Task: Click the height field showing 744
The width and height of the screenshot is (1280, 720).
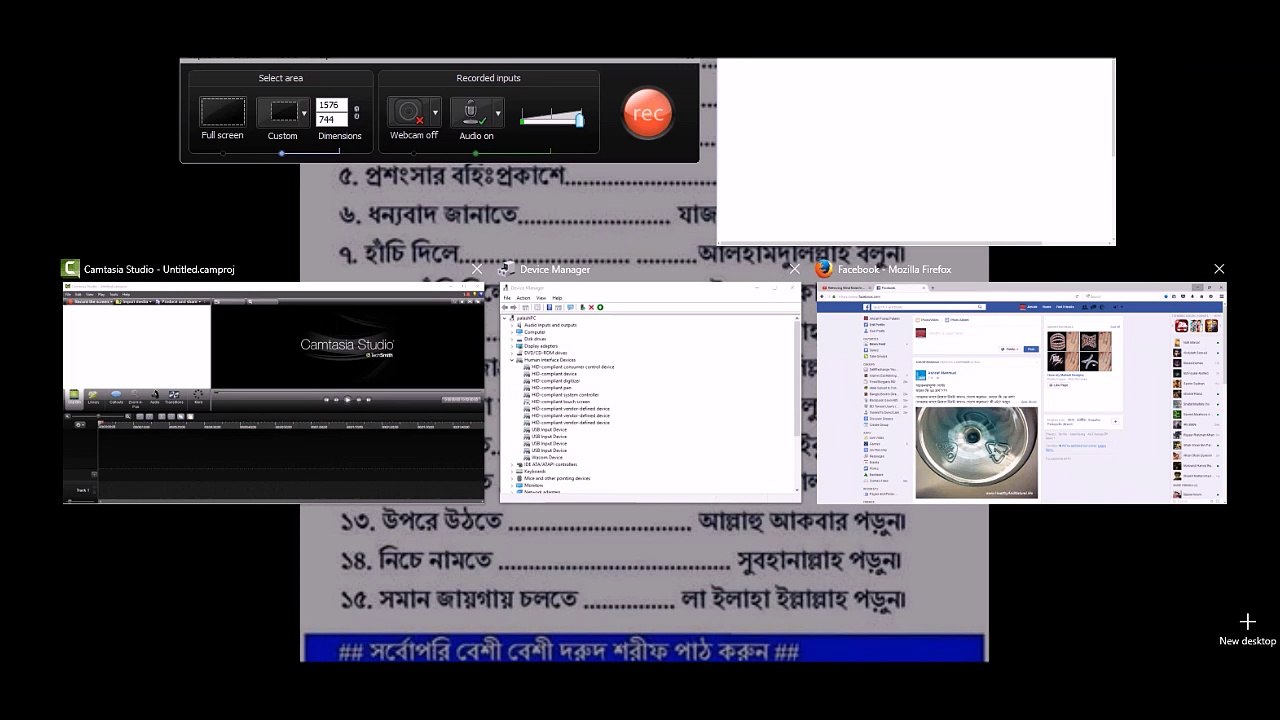Action: (x=330, y=120)
